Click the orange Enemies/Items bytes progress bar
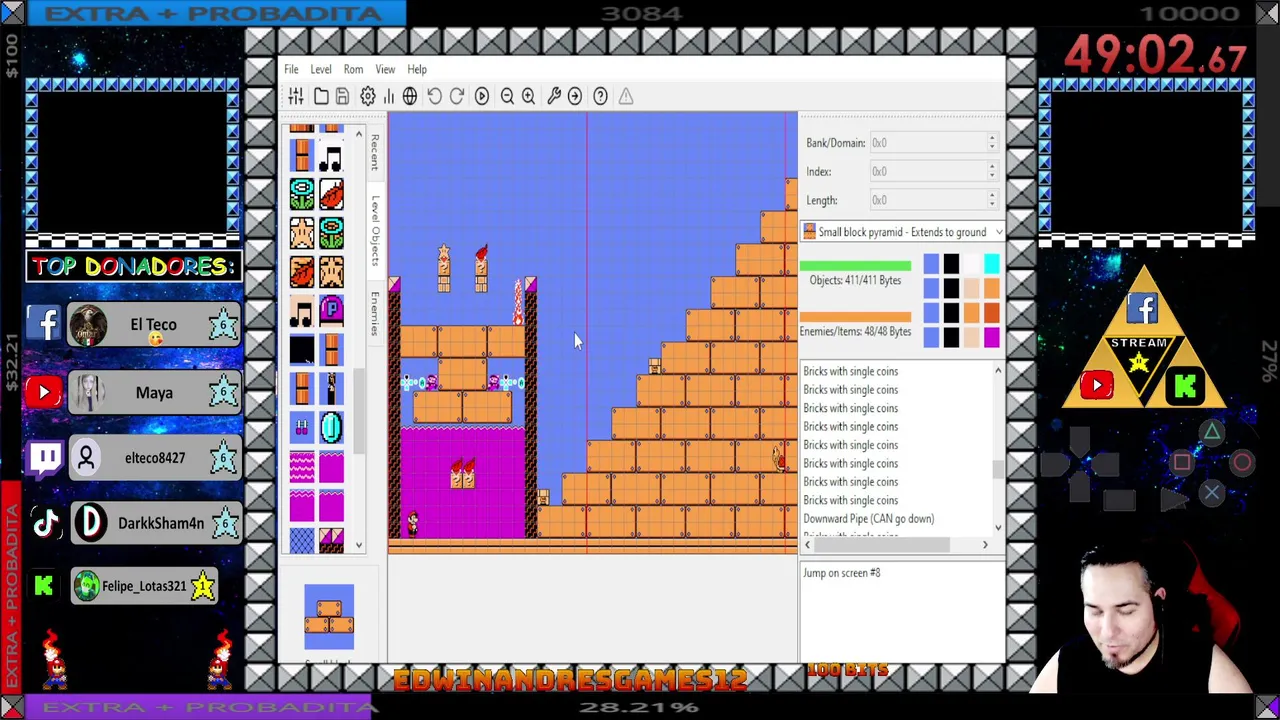This screenshot has height=720, width=1280. [x=855, y=318]
